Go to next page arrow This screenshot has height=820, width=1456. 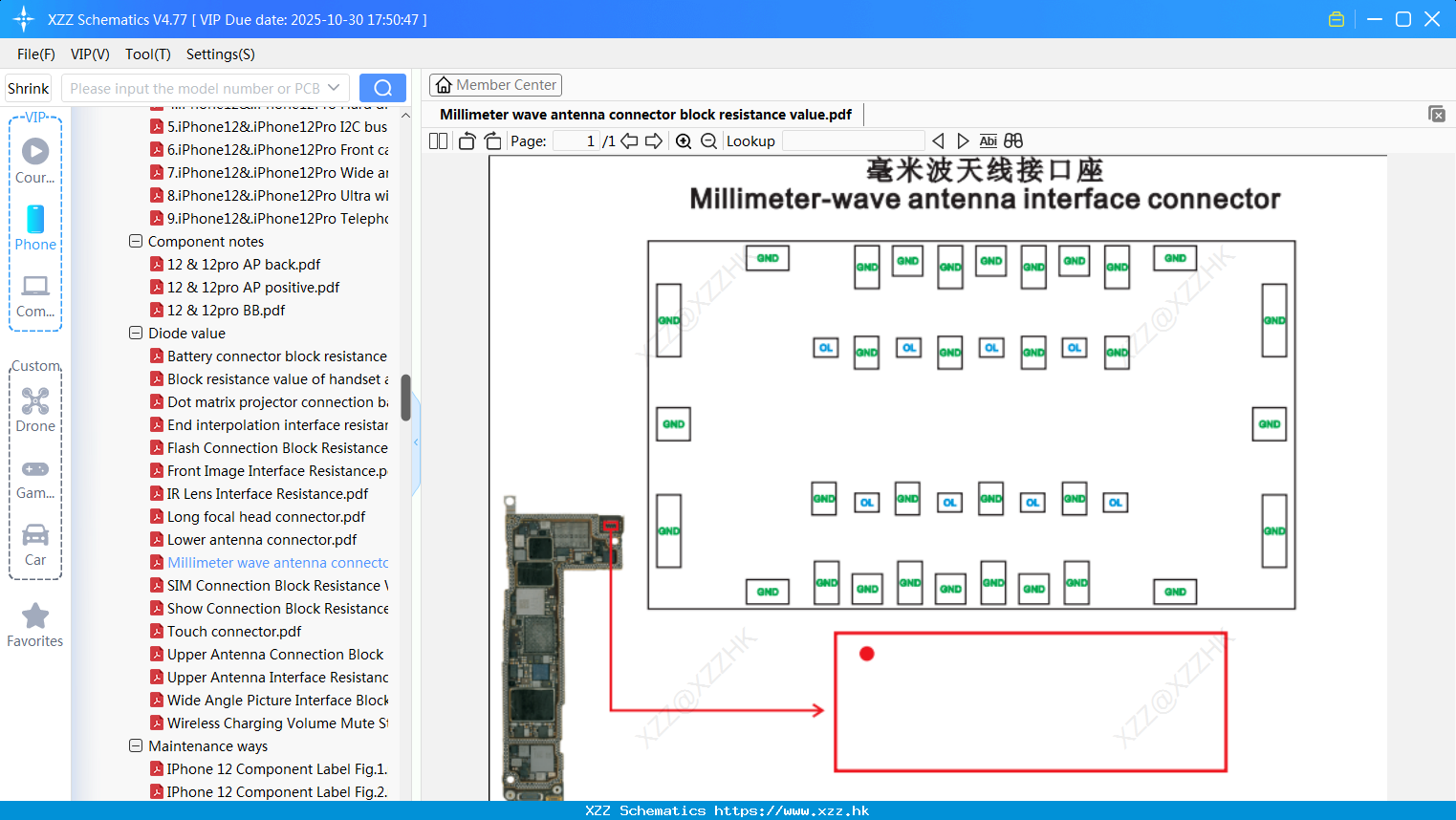[x=654, y=140]
